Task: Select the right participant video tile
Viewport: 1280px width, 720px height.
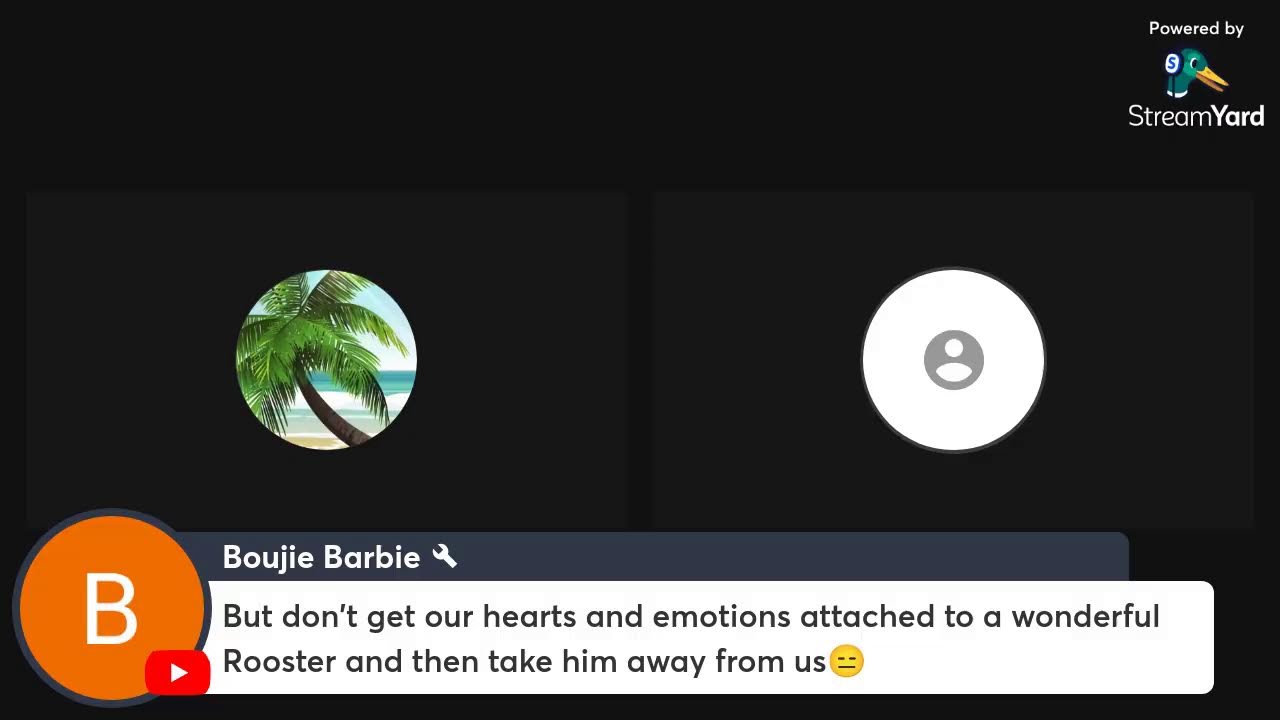Action: tap(953, 360)
